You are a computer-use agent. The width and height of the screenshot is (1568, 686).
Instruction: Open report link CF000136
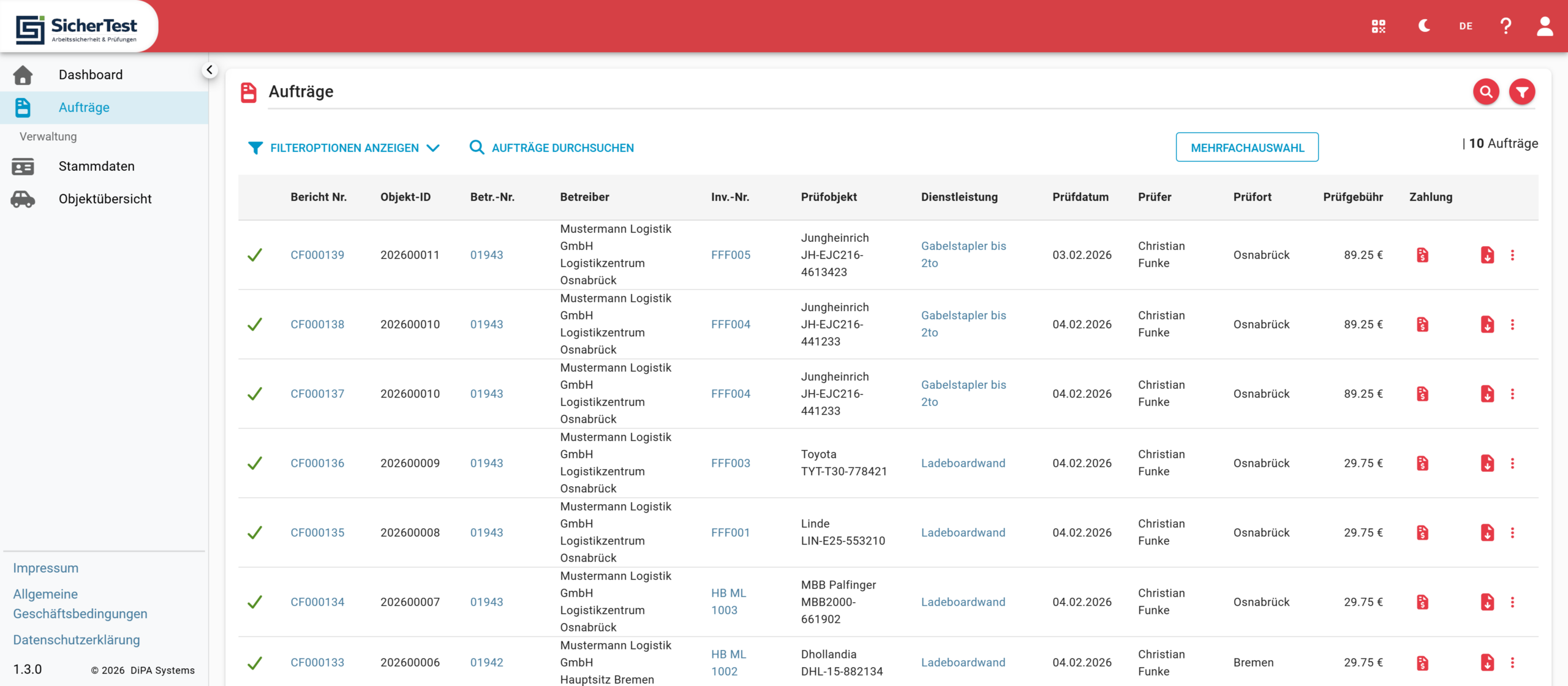317,464
